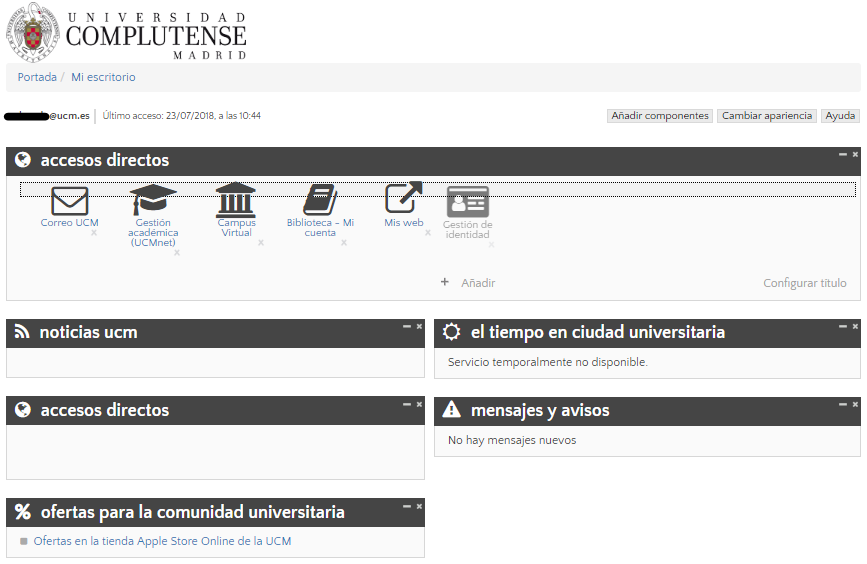Click the Mis web label
The image size is (867, 564).
tap(404, 222)
